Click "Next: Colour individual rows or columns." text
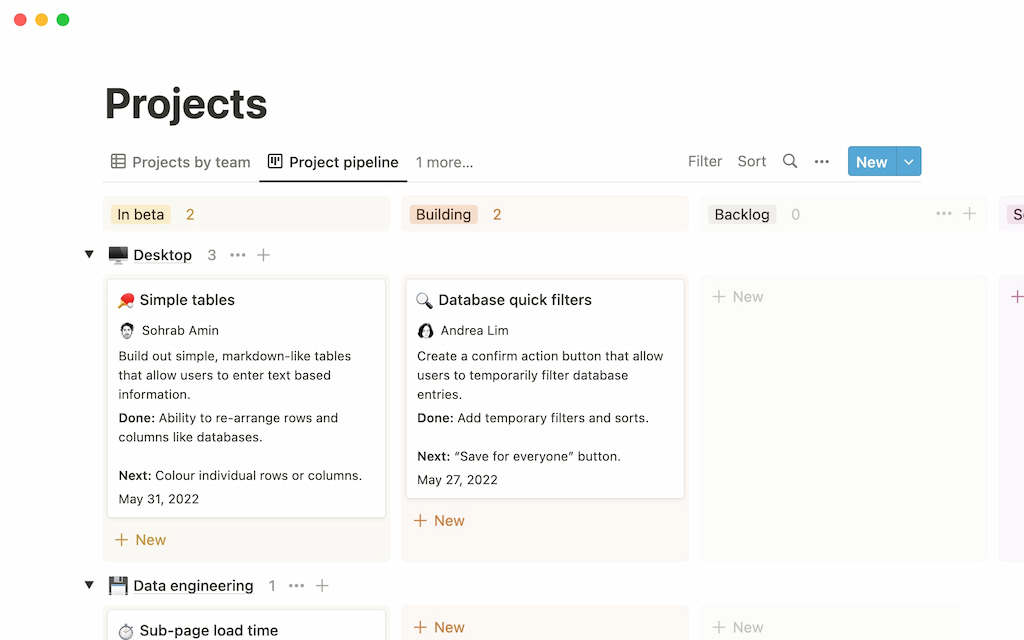1024x640 pixels. (x=240, y=475)
